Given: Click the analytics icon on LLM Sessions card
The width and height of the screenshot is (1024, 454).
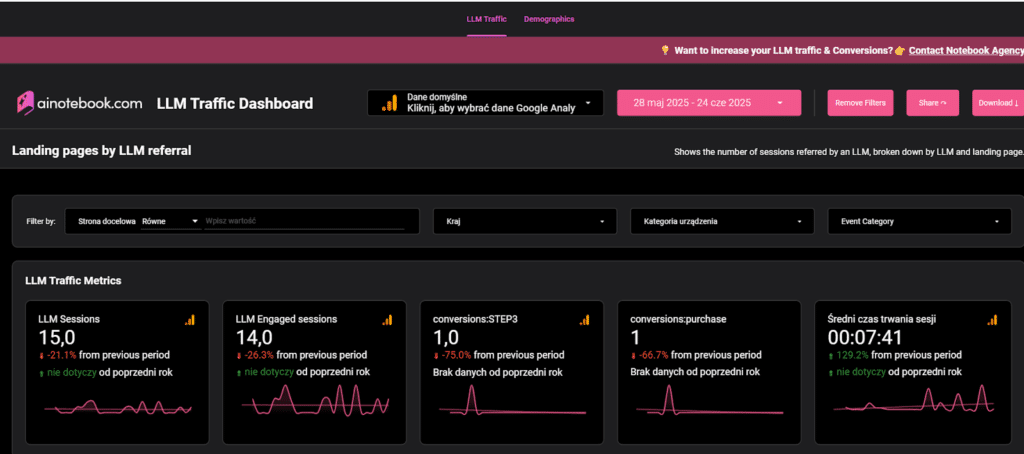Looking at the screenshot, I should coord(189,319).
